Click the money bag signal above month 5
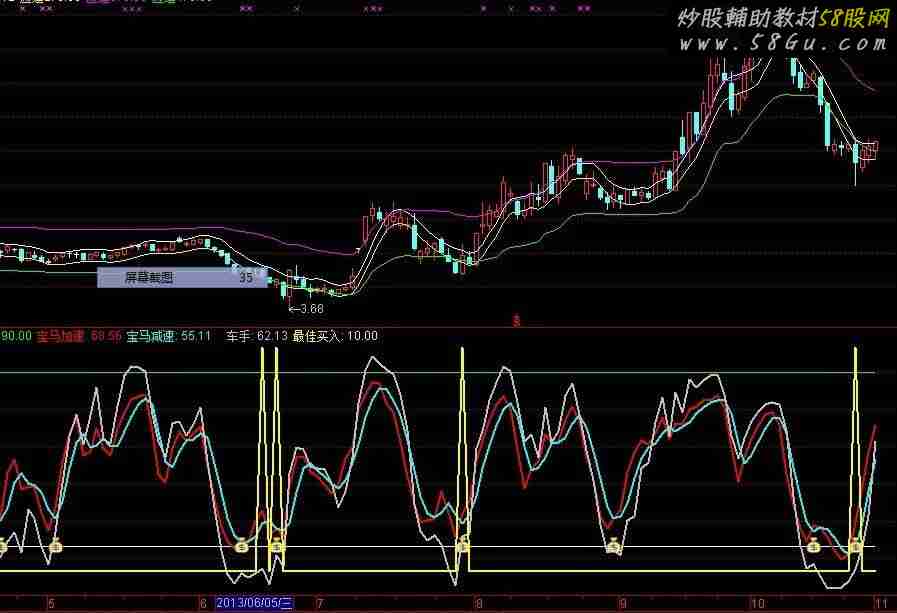Viewport: 897px width, 613px height. (x=56, y=546)
